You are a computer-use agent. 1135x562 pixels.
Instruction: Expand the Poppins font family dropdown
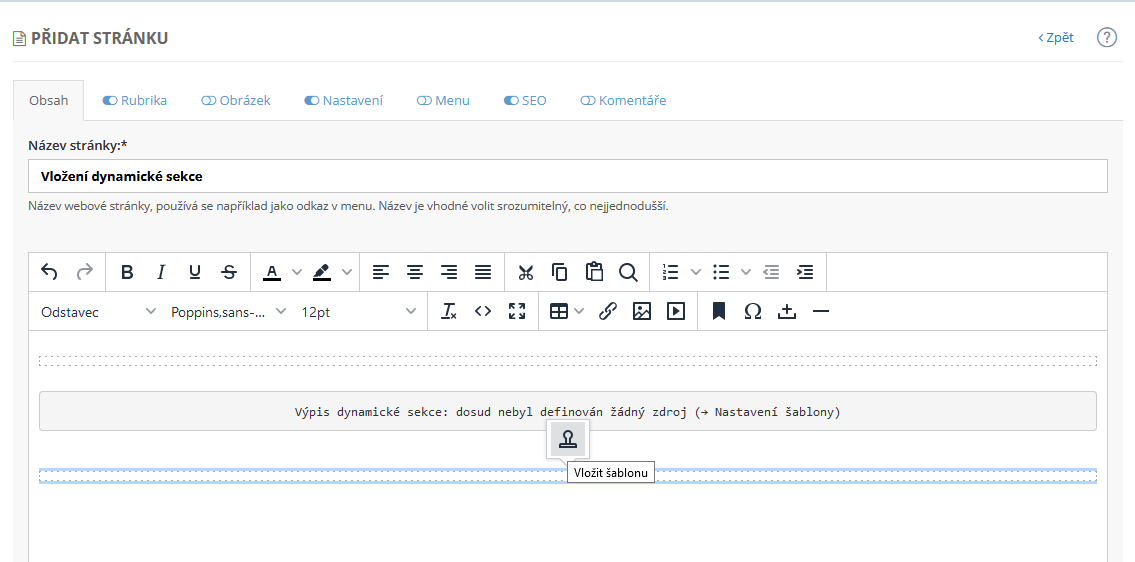[x=228, y=312]
